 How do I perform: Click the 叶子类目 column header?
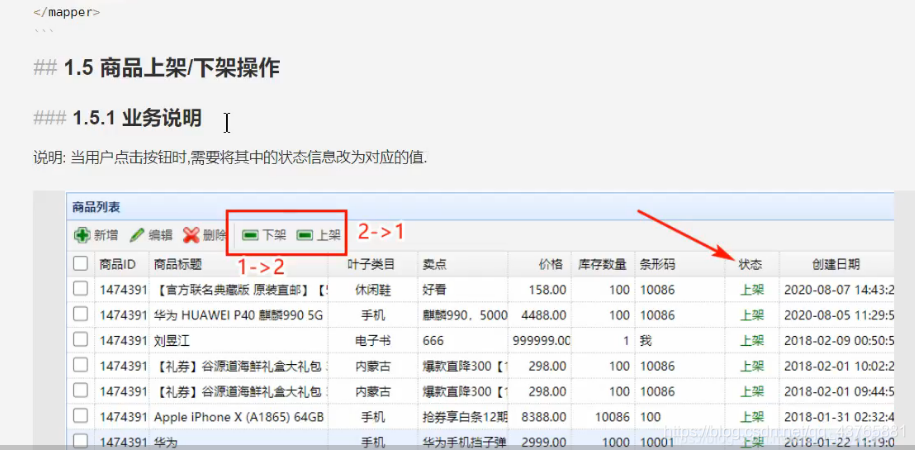[x=371, y=264]
